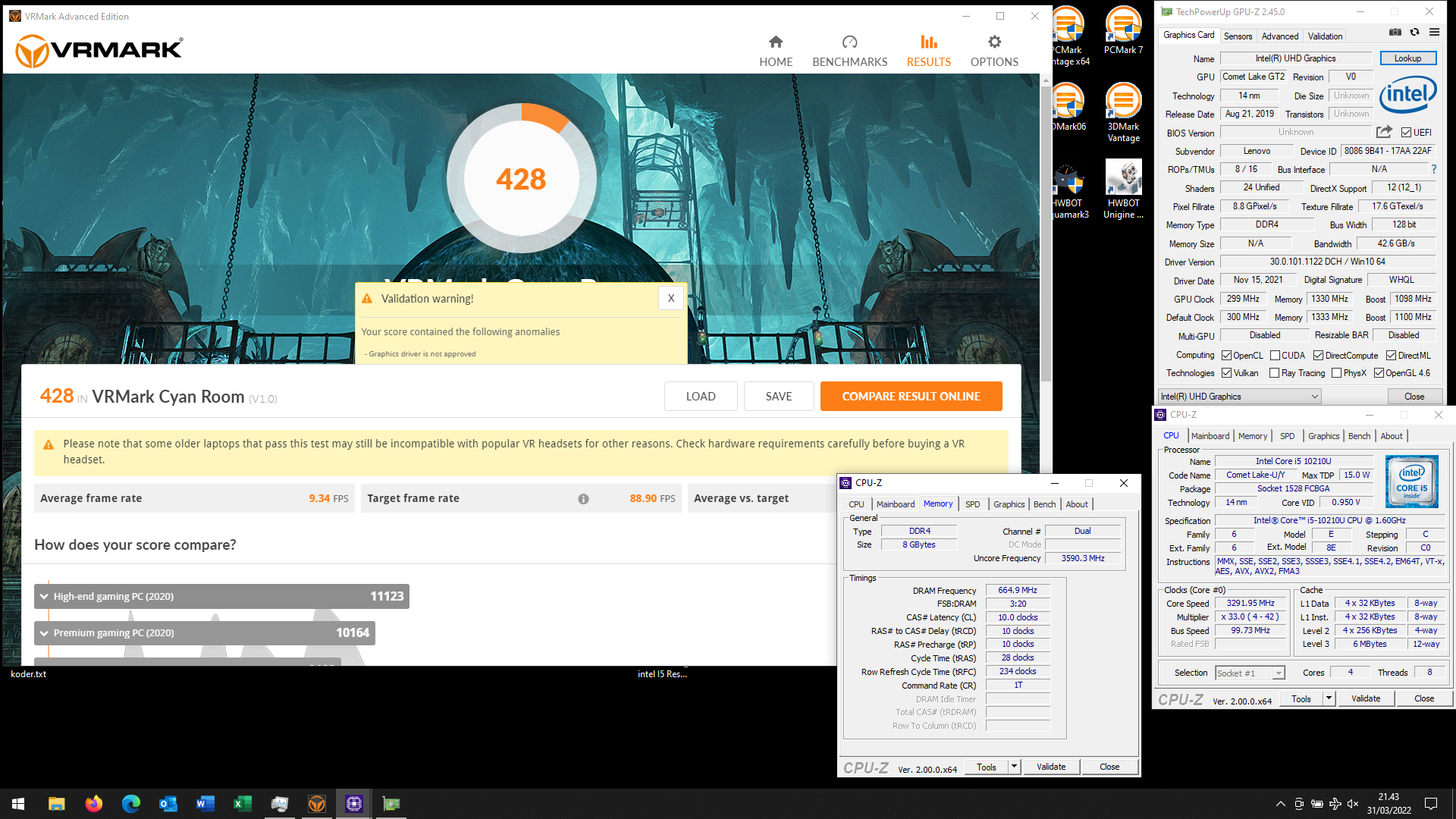Go to VRMark HOME icon

point(775,42)
